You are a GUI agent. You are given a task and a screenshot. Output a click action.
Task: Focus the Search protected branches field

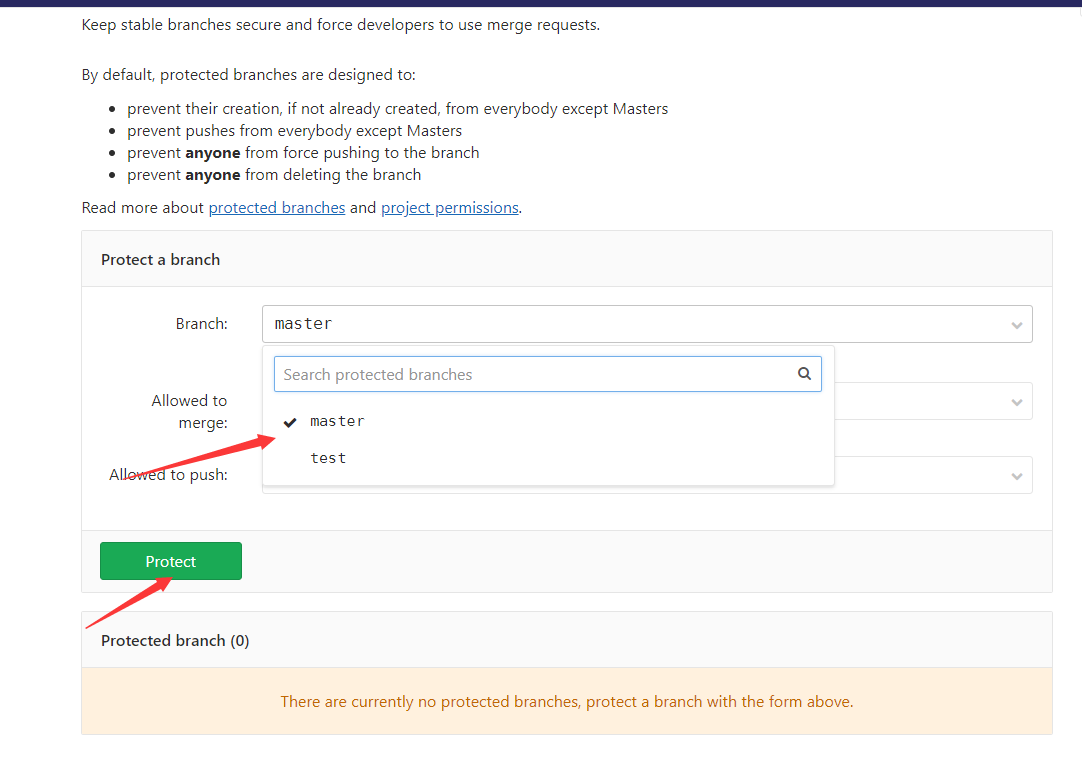(530, 374)
